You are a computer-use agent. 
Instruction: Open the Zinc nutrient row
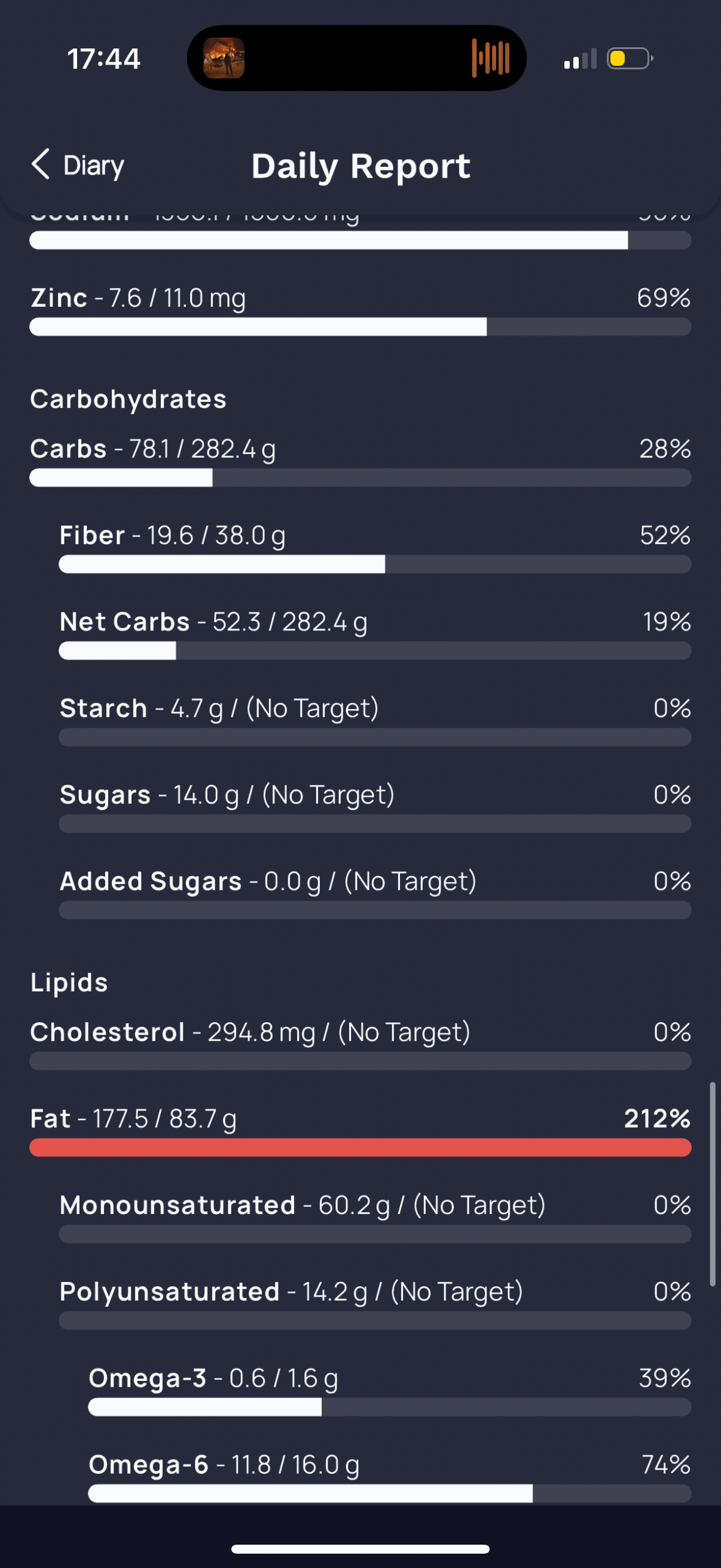(360, 310)
